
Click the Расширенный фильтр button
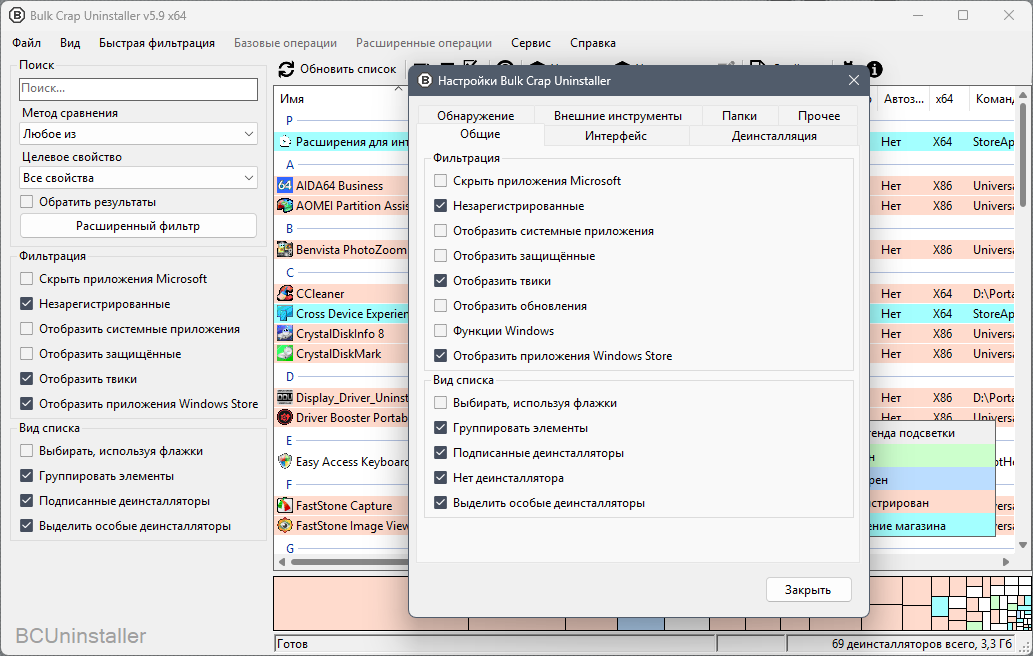138,226
